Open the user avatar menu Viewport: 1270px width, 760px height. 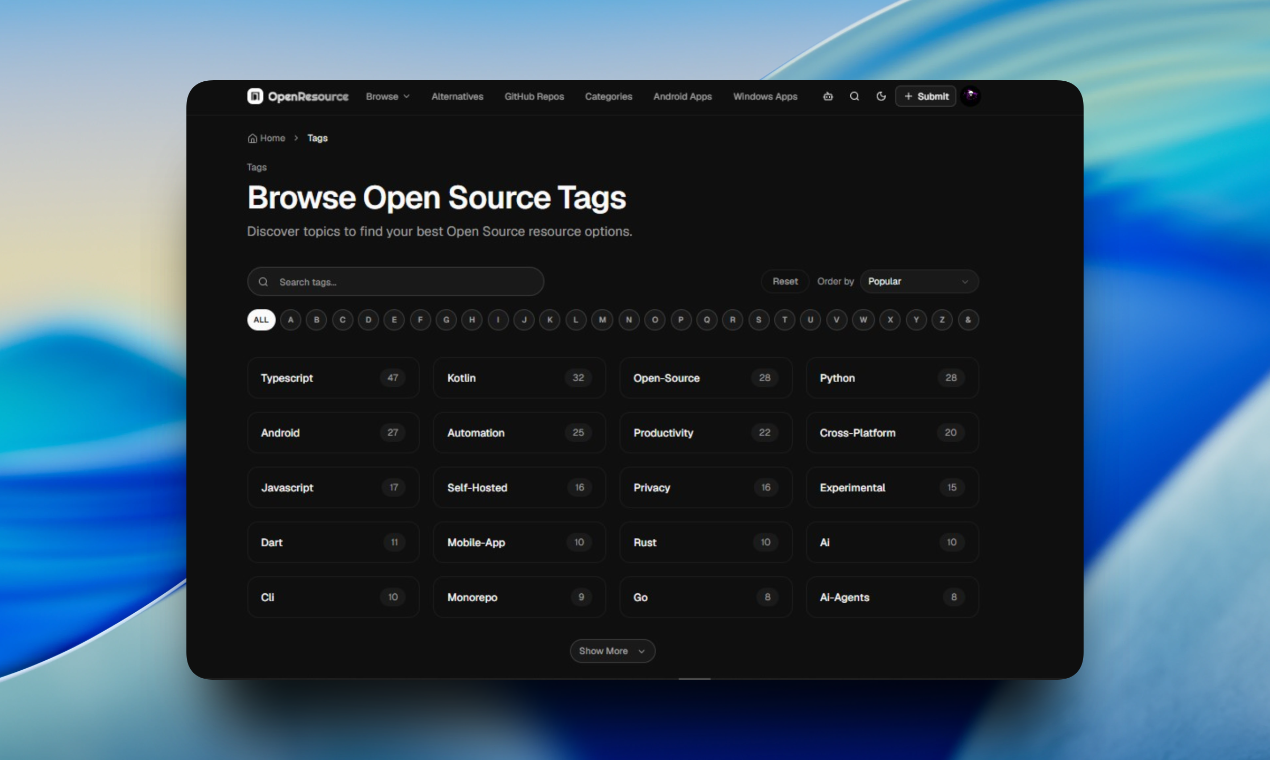pos(970,96)
